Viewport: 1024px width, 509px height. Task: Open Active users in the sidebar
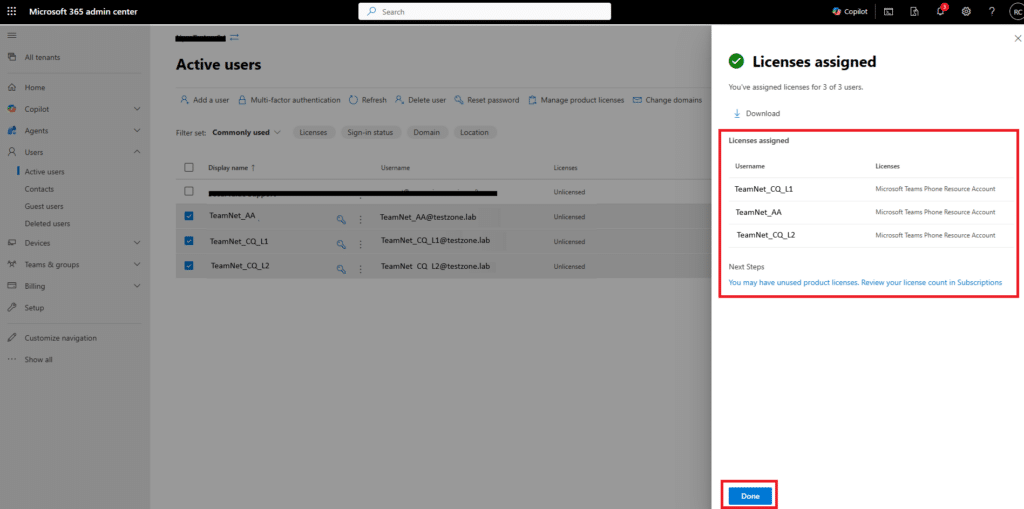pyautogui.click(x=44, y=172)
